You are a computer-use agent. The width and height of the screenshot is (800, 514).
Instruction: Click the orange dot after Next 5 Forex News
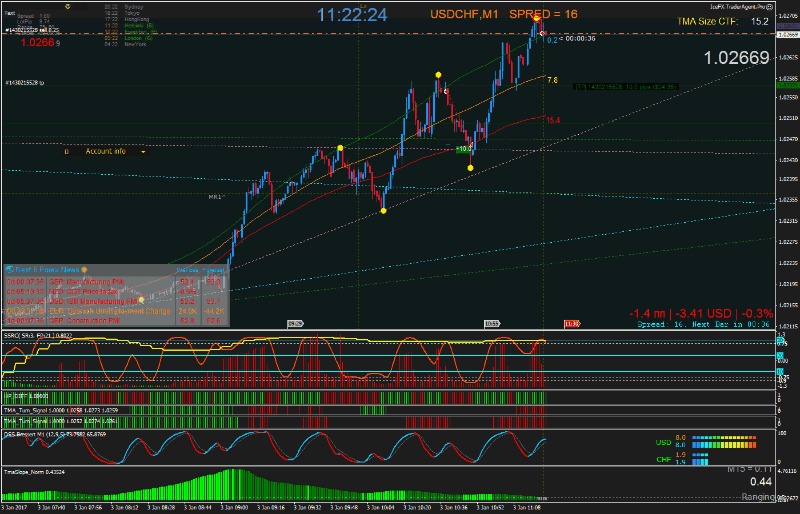84,270
